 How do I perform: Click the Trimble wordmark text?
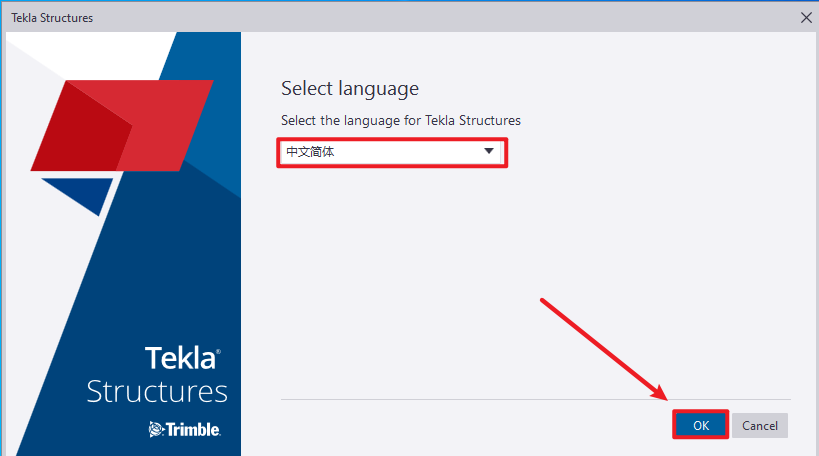pyautogui.click(x=193, y=429)
